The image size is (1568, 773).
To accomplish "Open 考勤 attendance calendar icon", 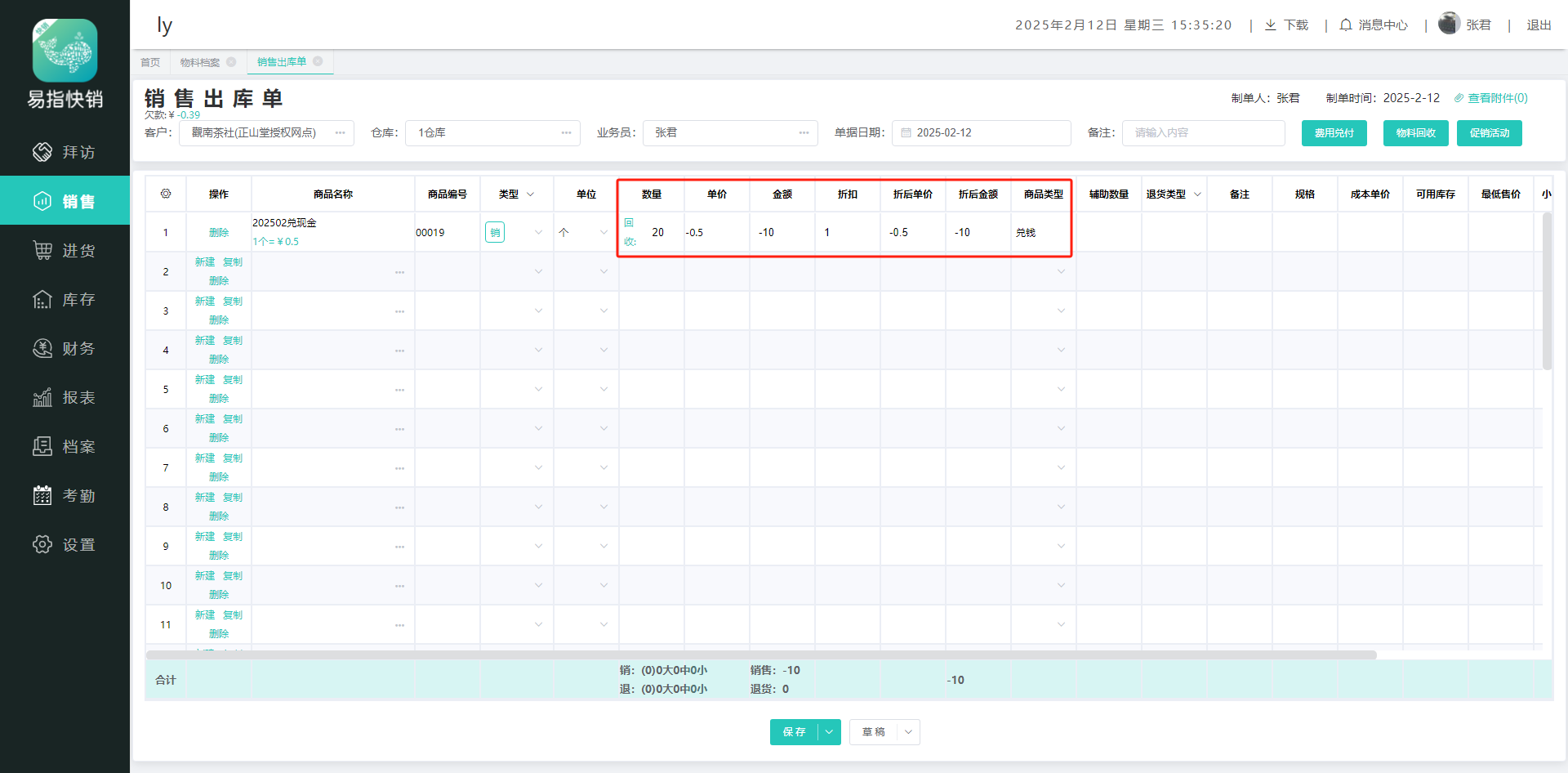I will (42, 495).
